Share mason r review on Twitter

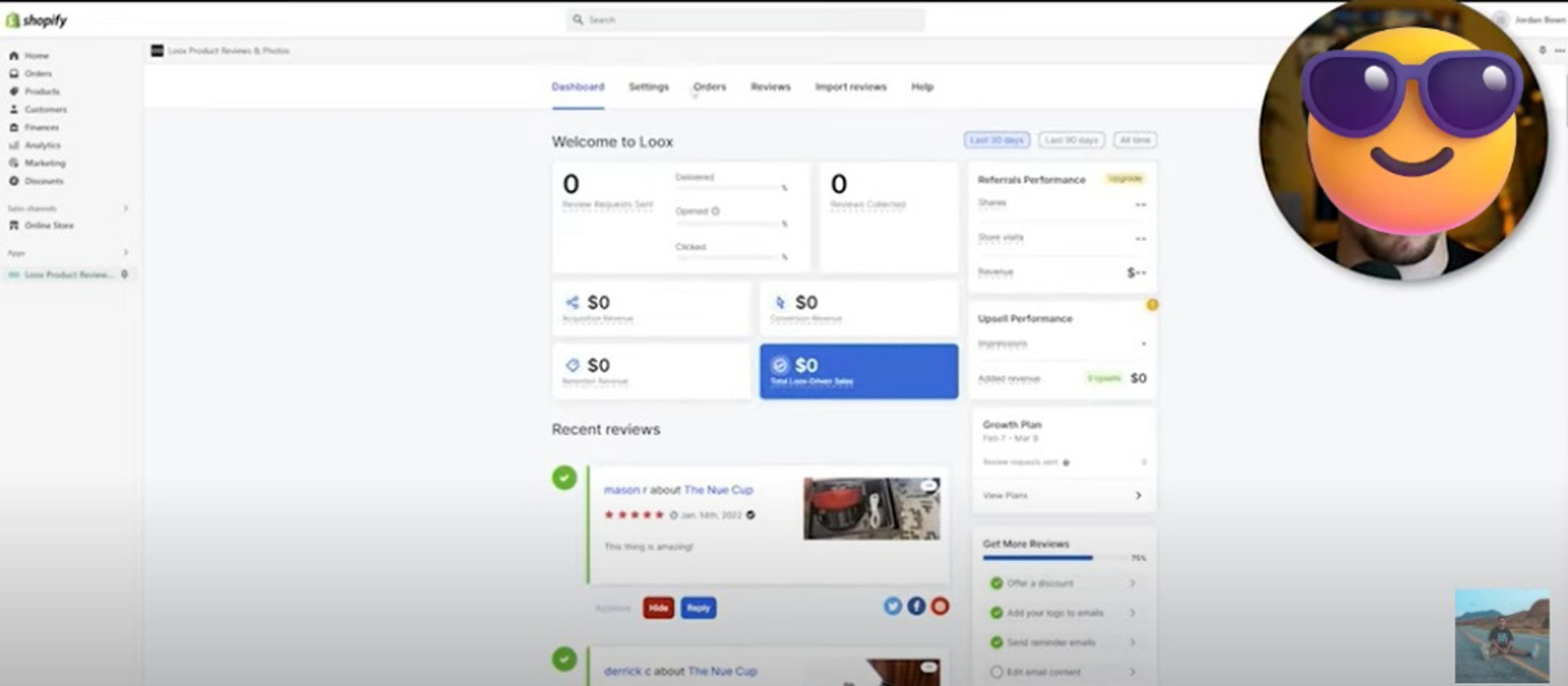click(x=892, y=606)
